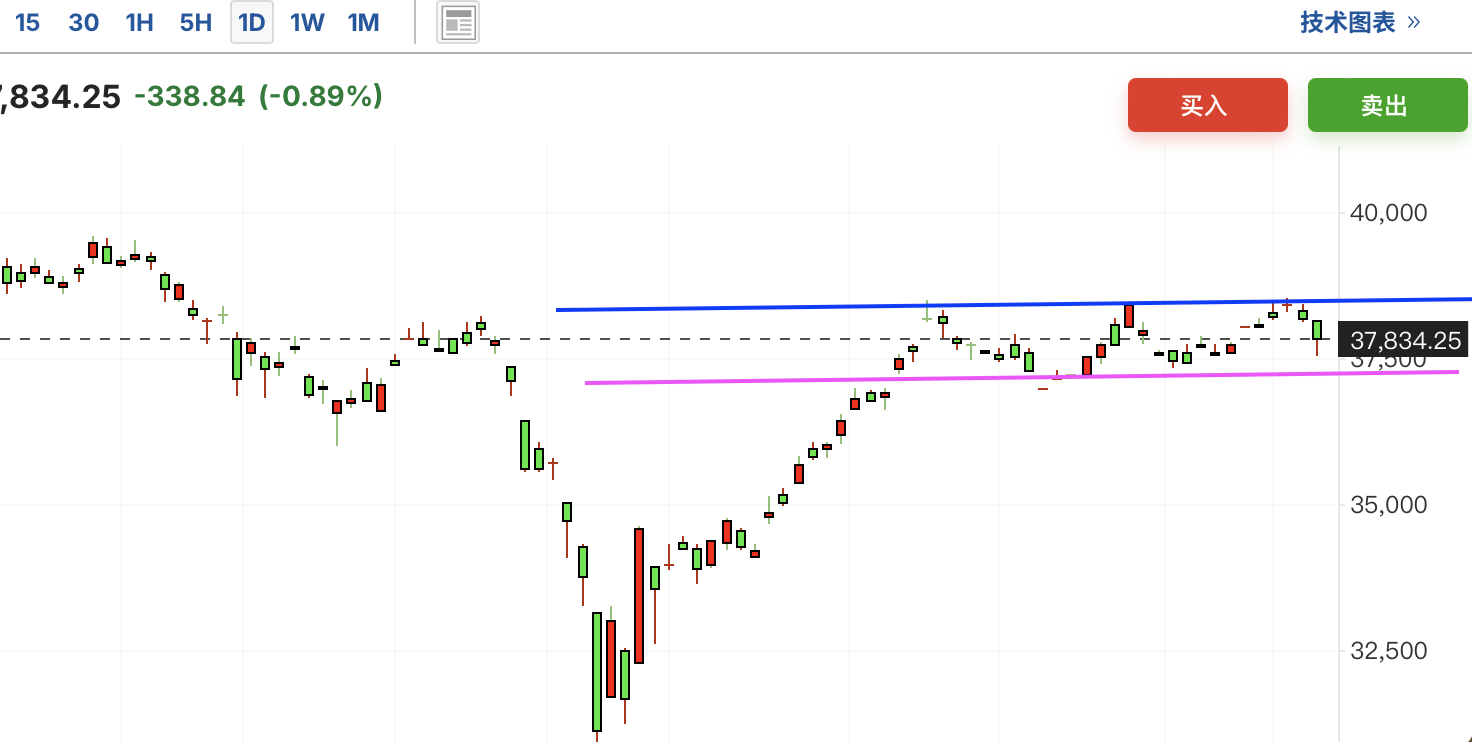Image resolution: width=1472 pixels, height=742 pixels.
Task: Switch to the 5H timeframe
Action: 195,23
